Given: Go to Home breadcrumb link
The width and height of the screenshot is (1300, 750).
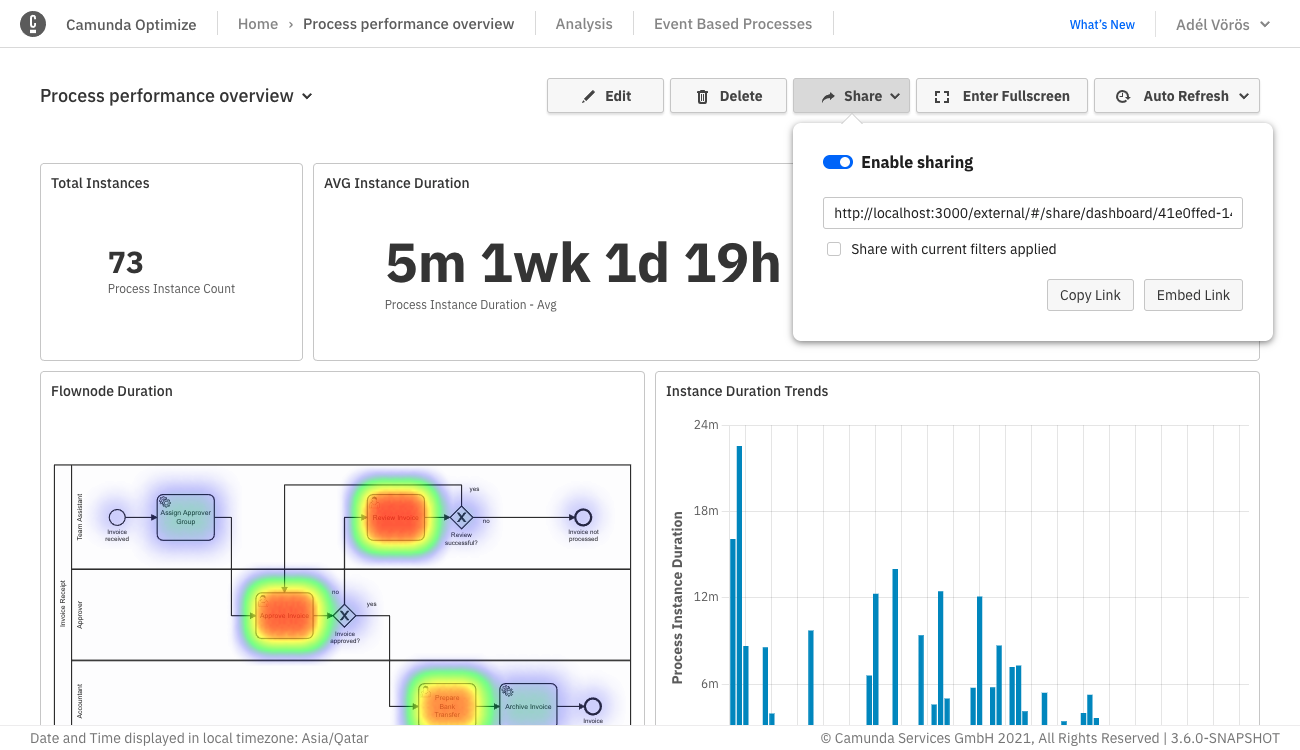Looking at the screenshot, I should [258, 24].
